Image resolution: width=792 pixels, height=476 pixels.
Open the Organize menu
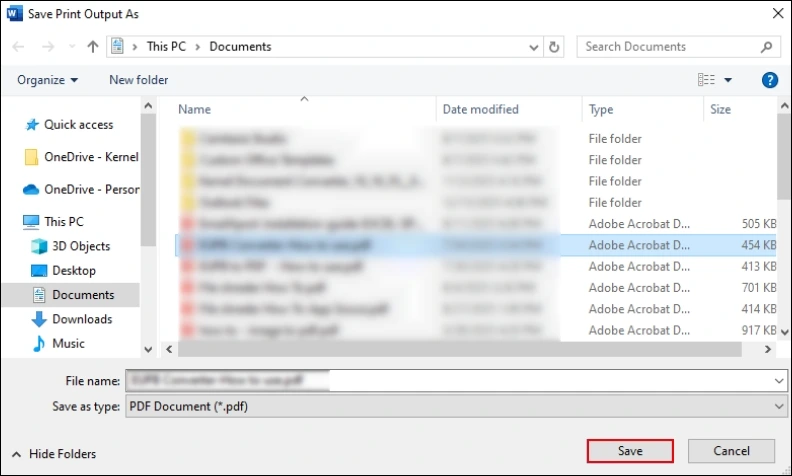click(x=47, y=80)
